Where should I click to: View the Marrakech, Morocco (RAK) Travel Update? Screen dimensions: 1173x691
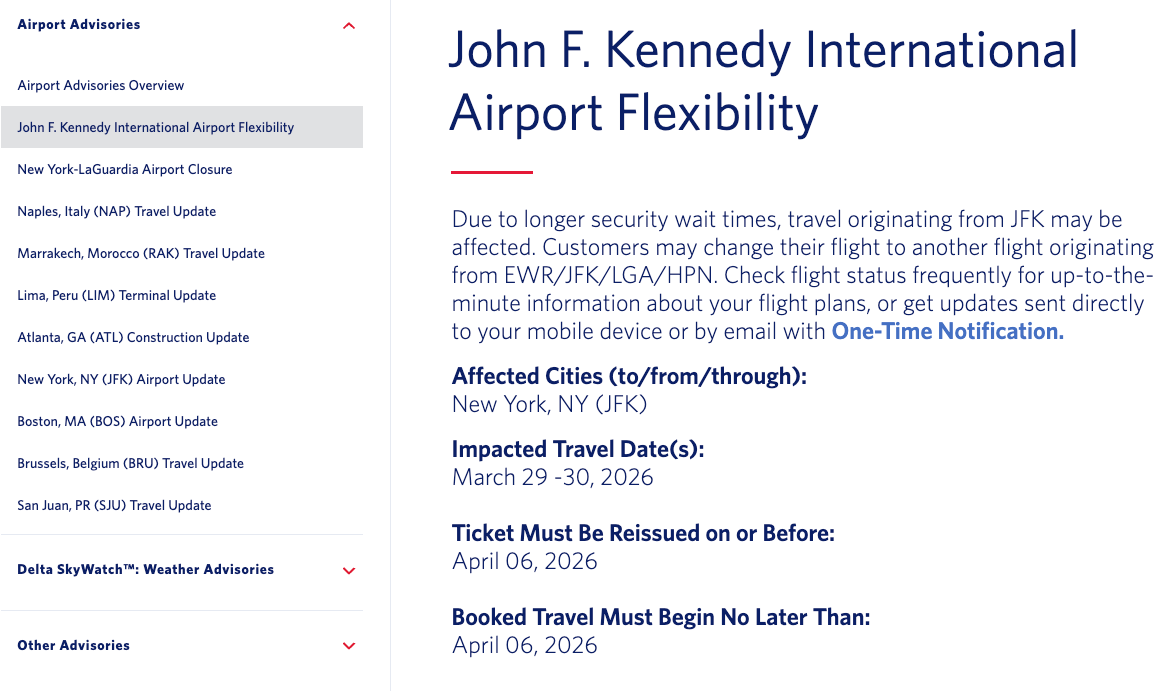(140, 253)
